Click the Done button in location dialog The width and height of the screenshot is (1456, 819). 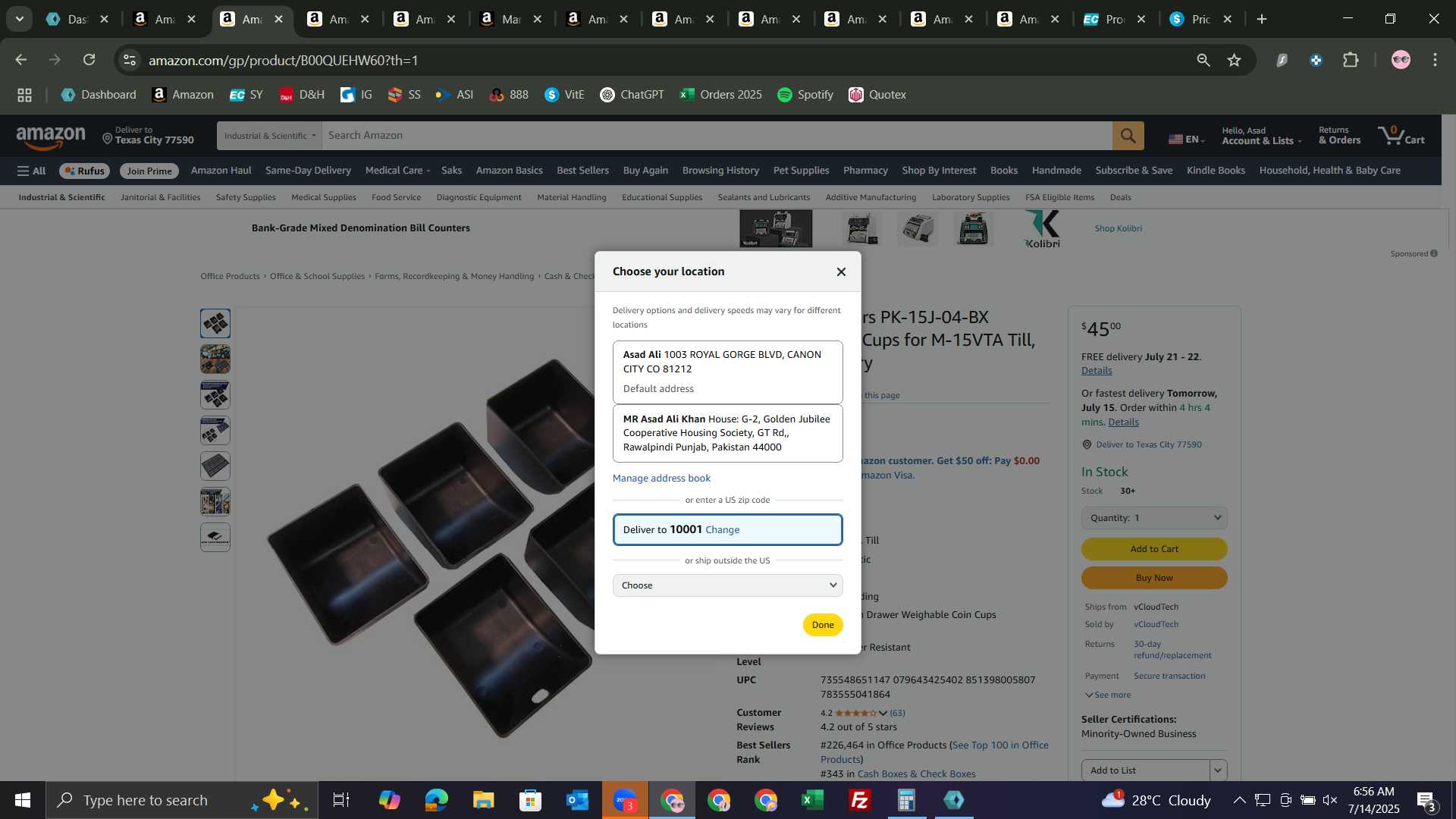tap(823, 625)
